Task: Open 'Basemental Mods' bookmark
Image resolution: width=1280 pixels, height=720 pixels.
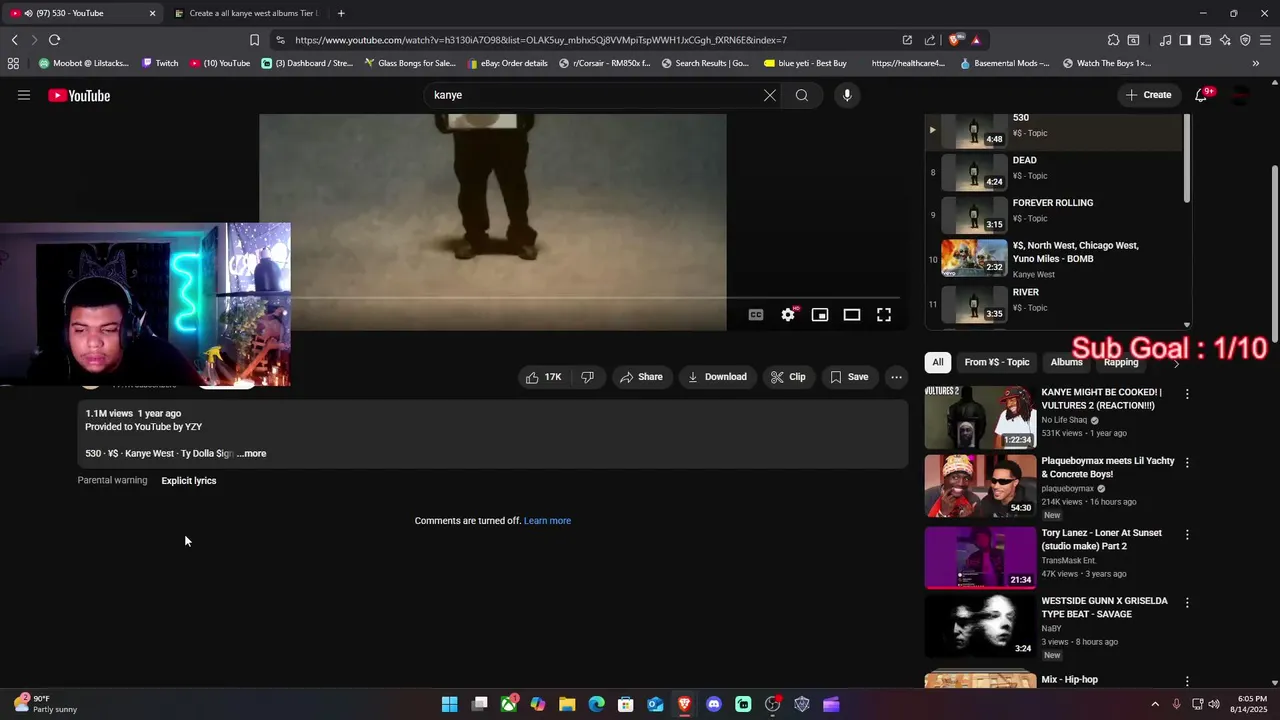Action: pyautogui.click(x=1004, y=63)
